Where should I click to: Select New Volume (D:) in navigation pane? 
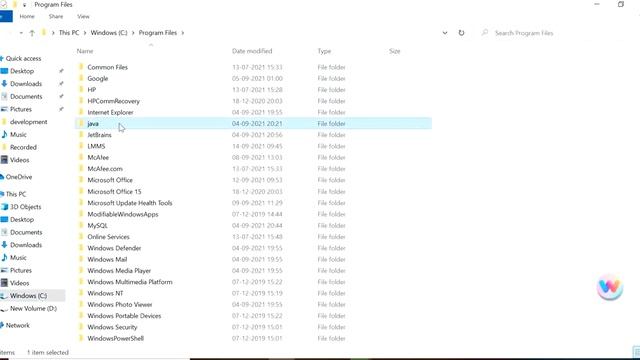33,309
